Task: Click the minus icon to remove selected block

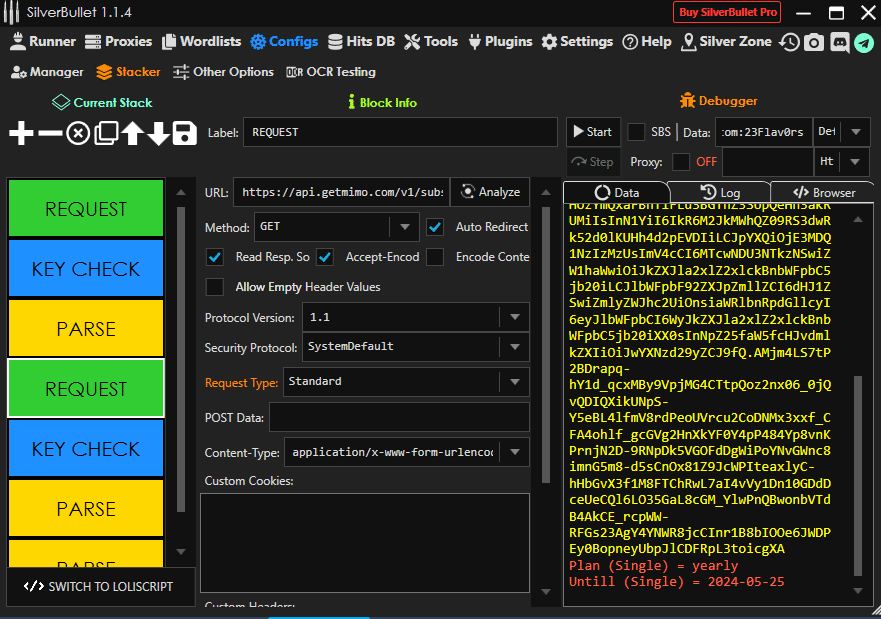Action: (x=49, y=134)
